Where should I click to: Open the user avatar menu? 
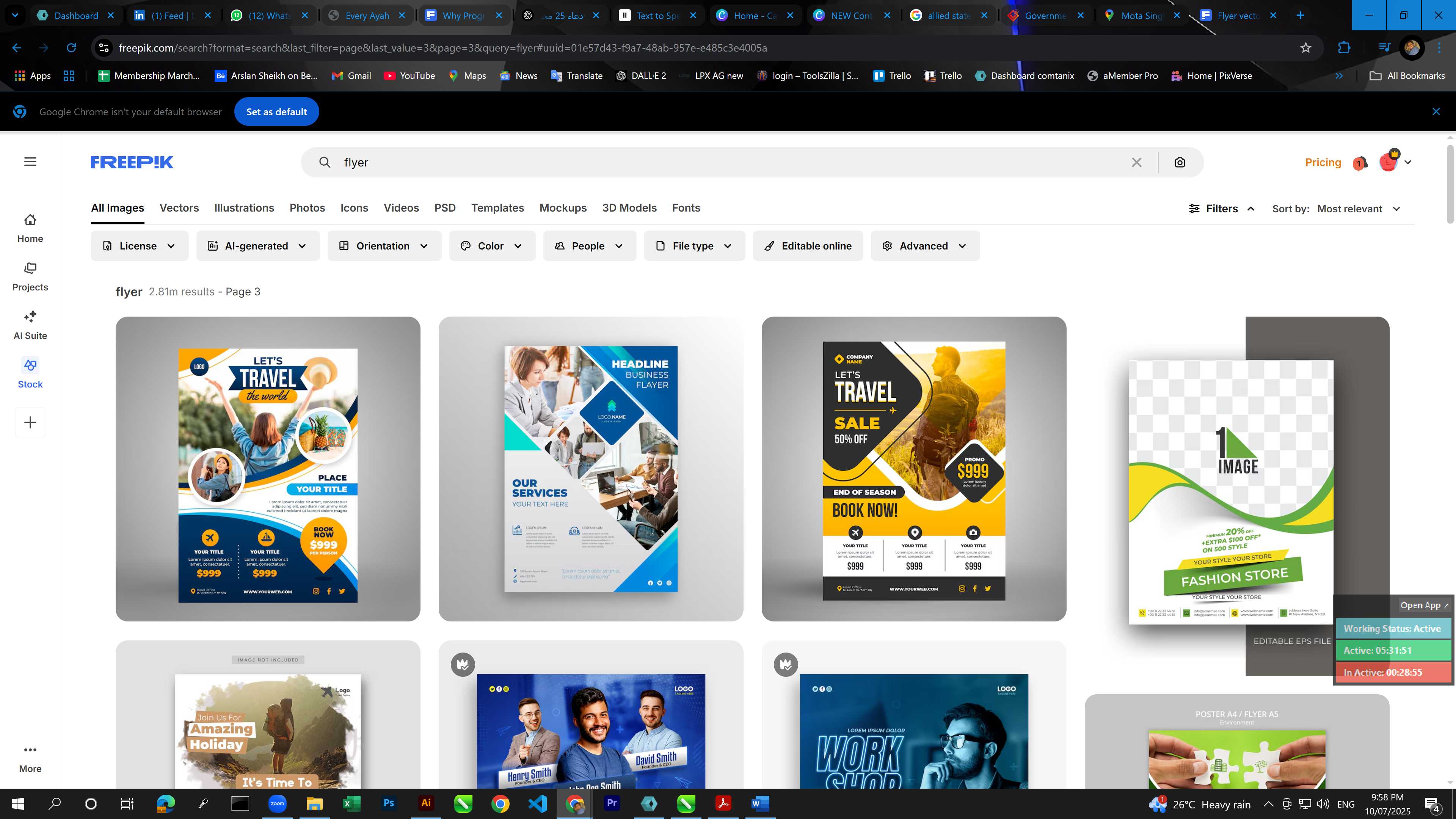(x=1395, y=162)
